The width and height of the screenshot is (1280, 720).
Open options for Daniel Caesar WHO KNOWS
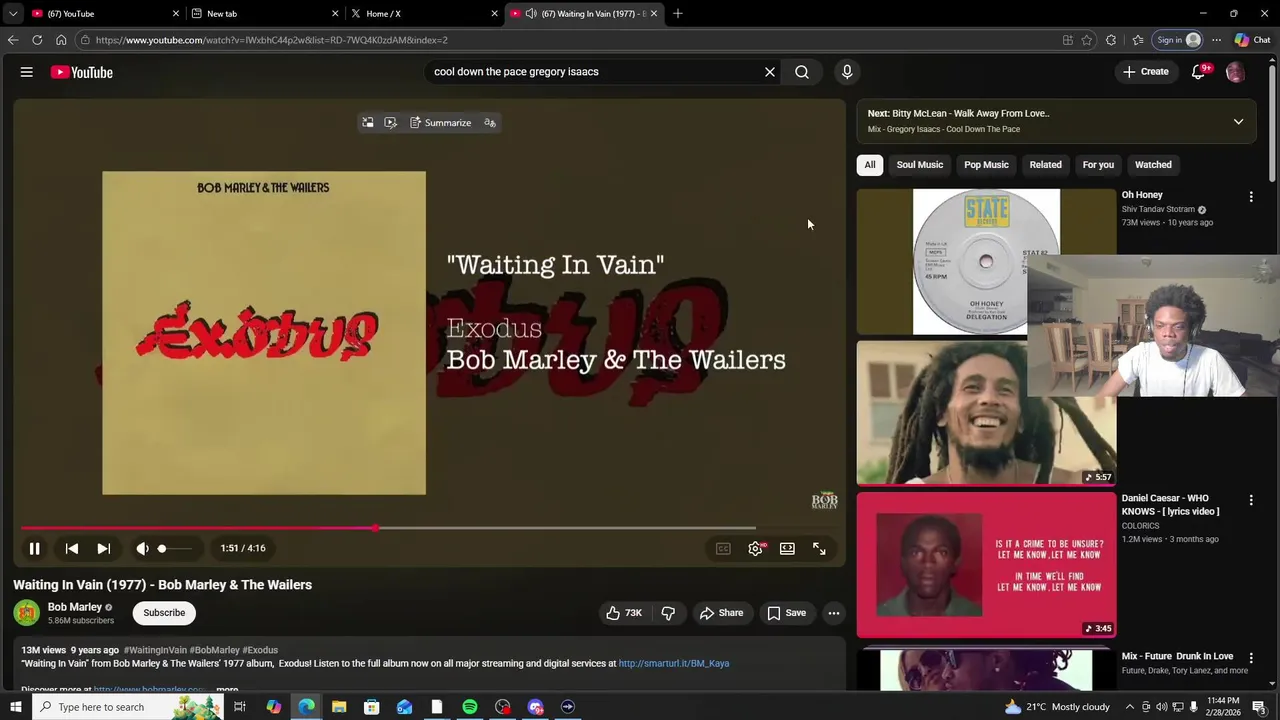[1251, 500]
